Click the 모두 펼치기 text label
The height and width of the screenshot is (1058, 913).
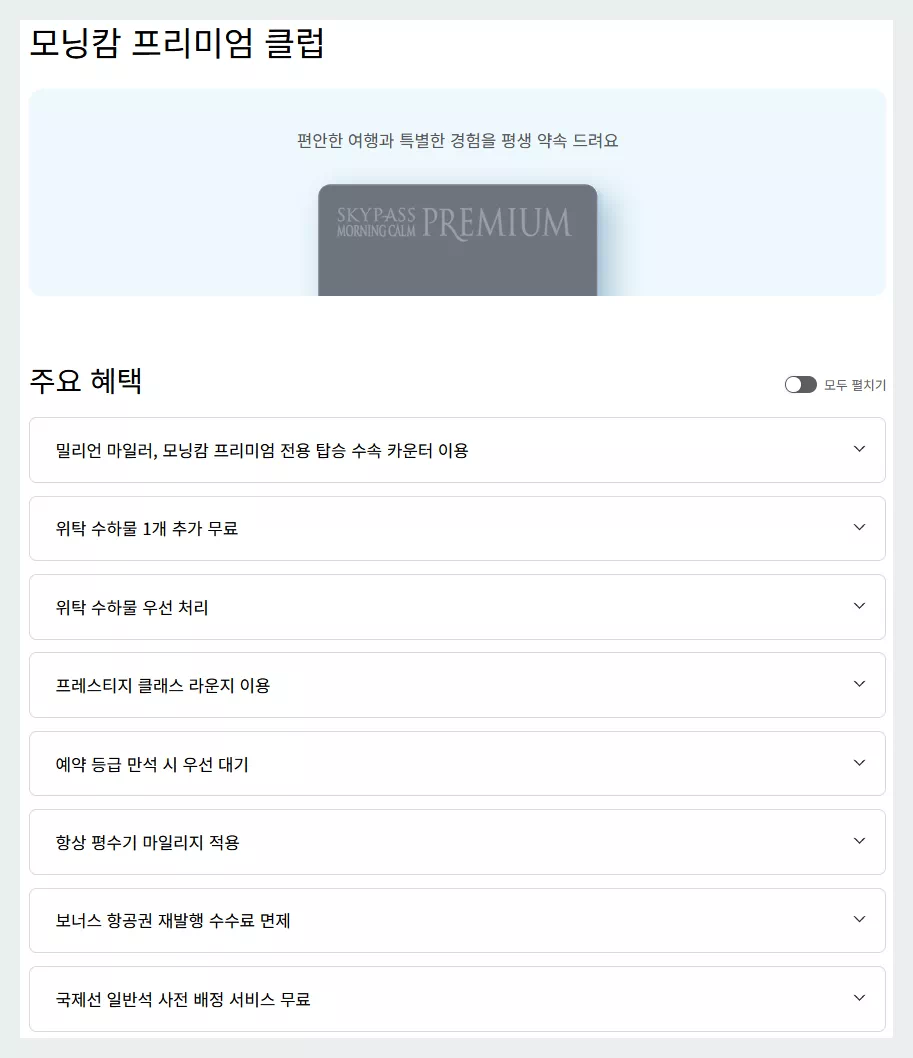point(855,384)
